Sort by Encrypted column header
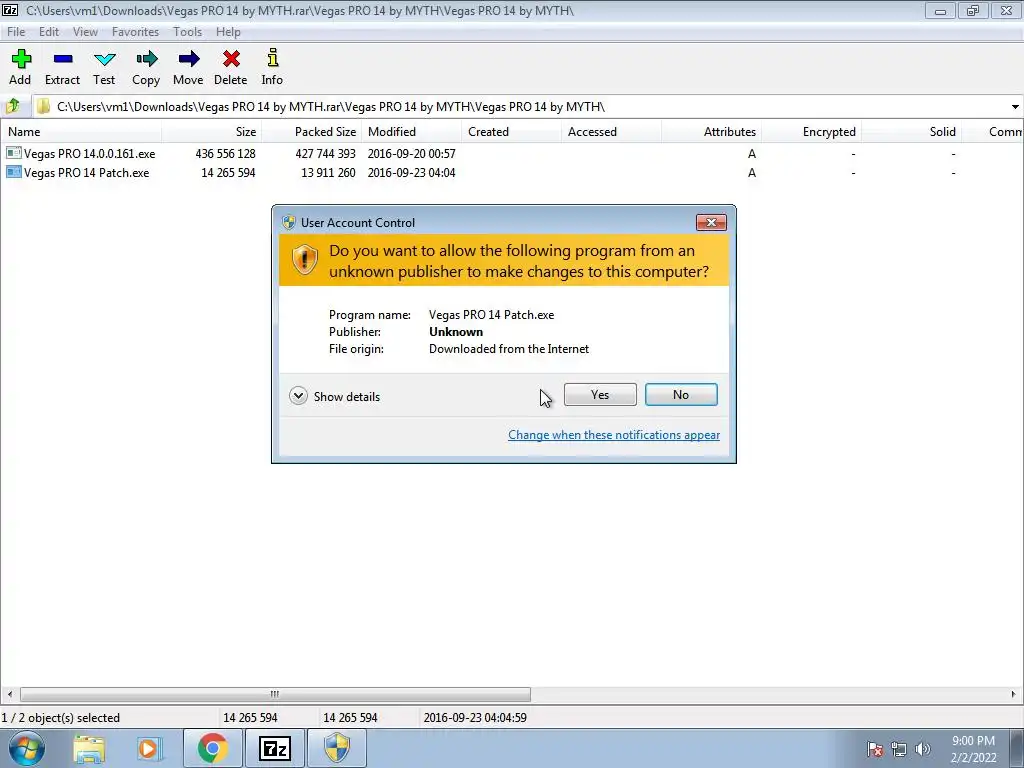Image resolution: width=1024 pixels, height=768 pixels. [x=811, y=131]
